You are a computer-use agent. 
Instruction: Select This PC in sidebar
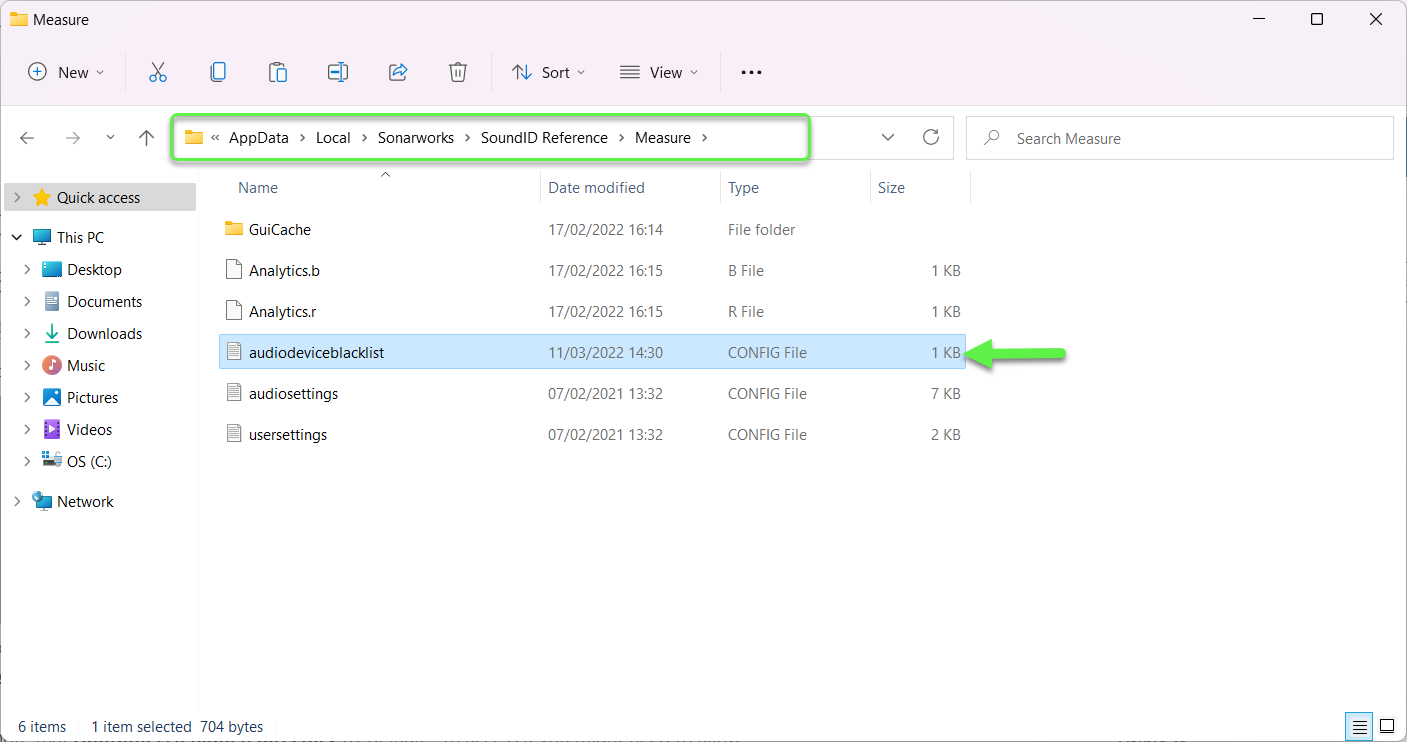(80, 237)
